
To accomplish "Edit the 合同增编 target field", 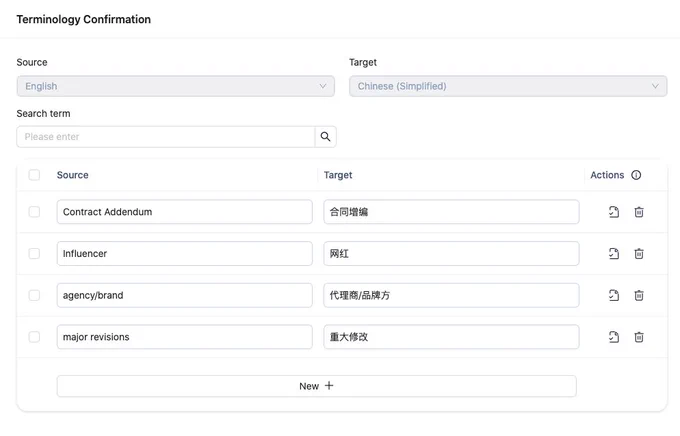I will (x=451, y=212).
